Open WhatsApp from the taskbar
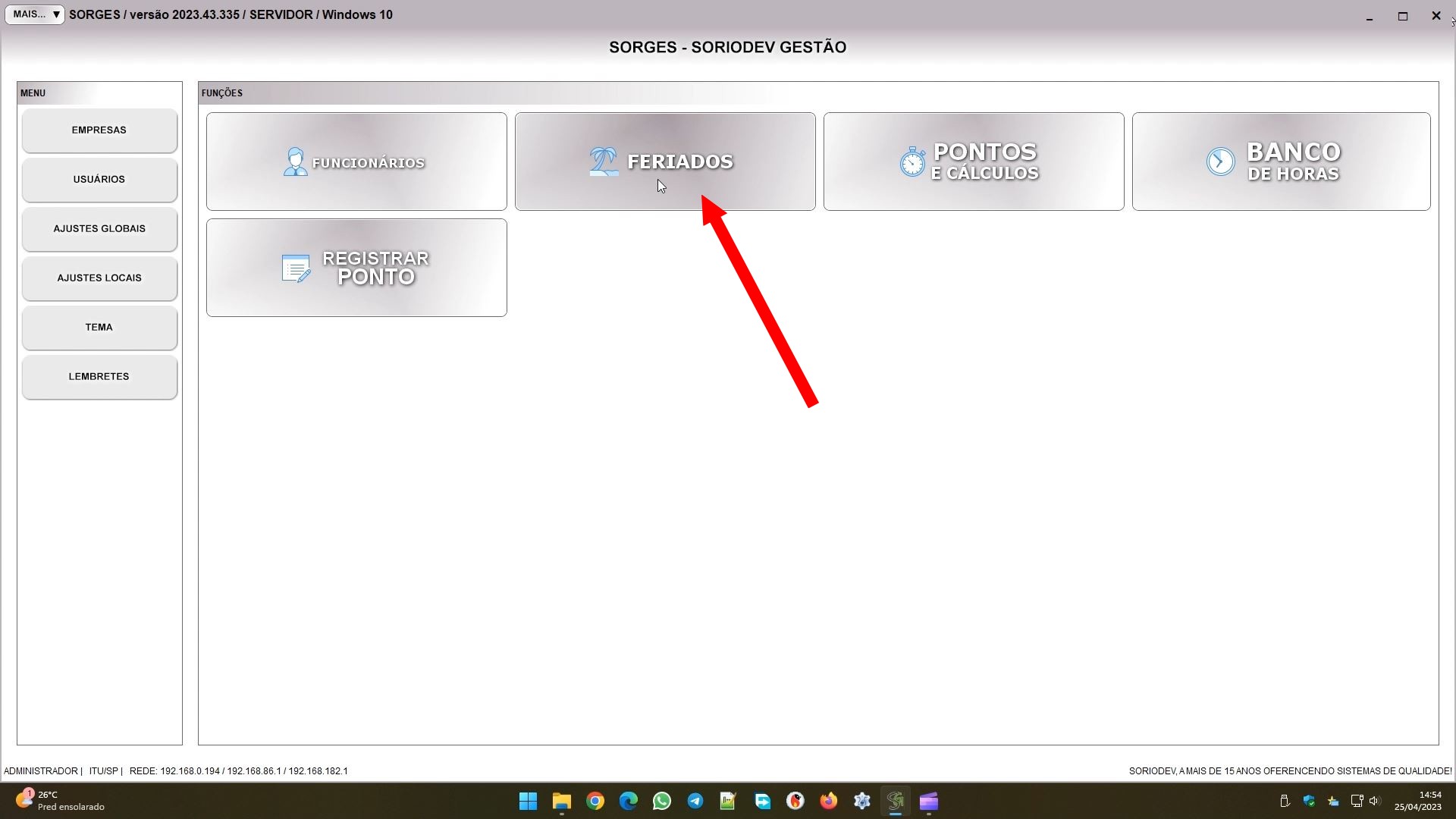The width and height of the screenshot is (1456, 819). pos(662,801)
